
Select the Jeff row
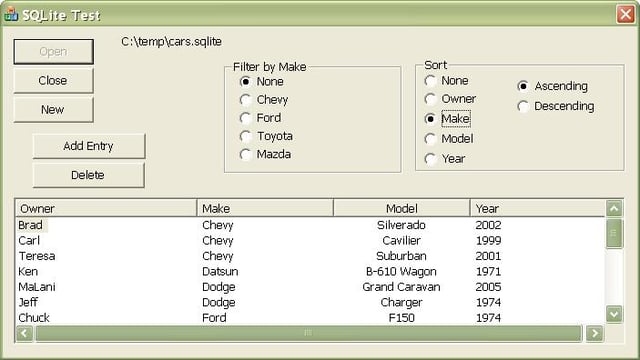[310, 302]
